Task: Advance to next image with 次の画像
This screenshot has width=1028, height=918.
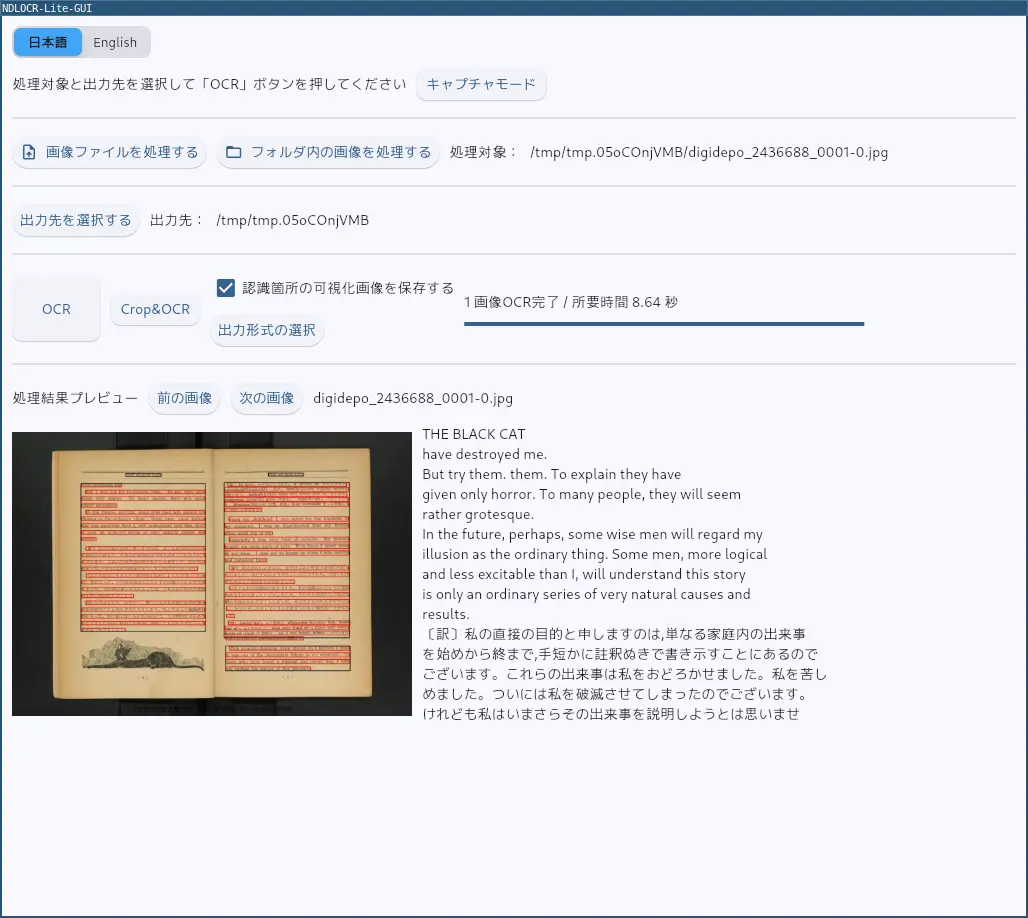Action: pyautogui.click(x=267, y=398)
